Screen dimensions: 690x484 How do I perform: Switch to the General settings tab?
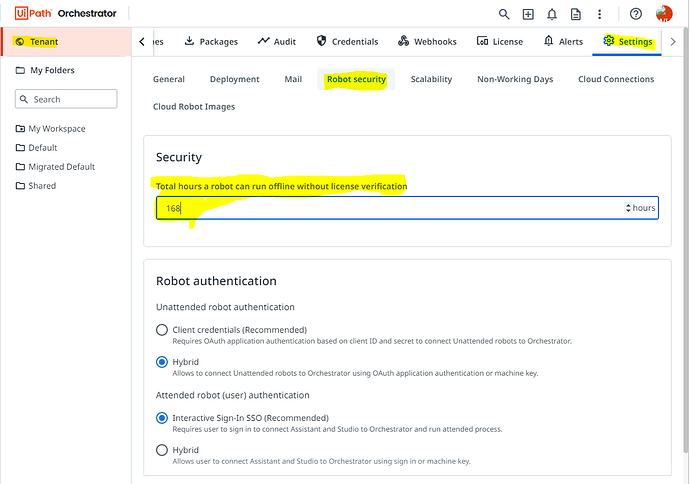(x=169, y=79)
